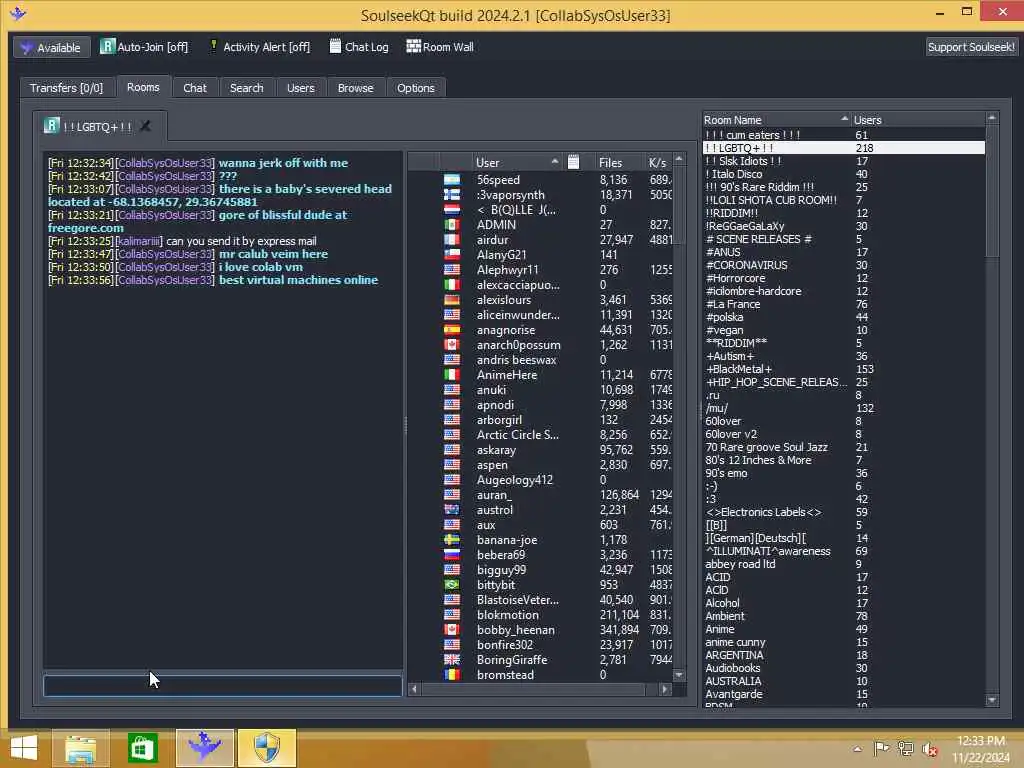The height and width of the screenshot is (768, 1024).
Task: Open the Windows Store taskbar icon
Action: pos(142,748)
